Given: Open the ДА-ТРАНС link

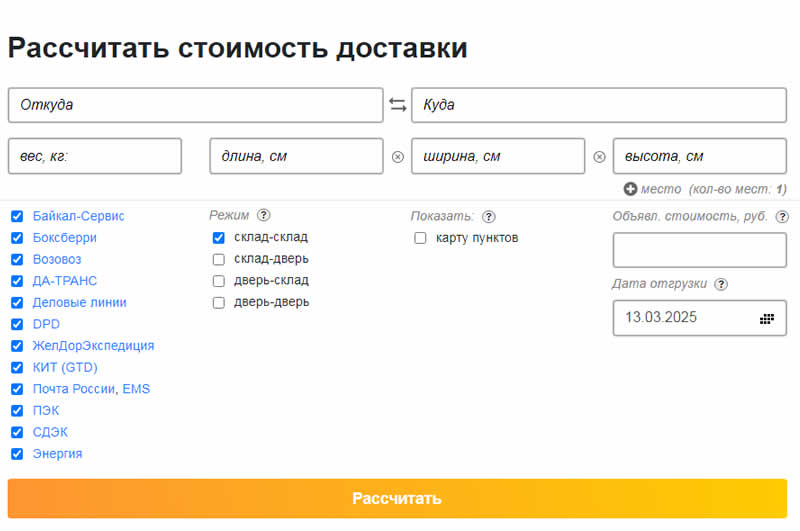Looking at the screenshot, I should coord(65,281).
